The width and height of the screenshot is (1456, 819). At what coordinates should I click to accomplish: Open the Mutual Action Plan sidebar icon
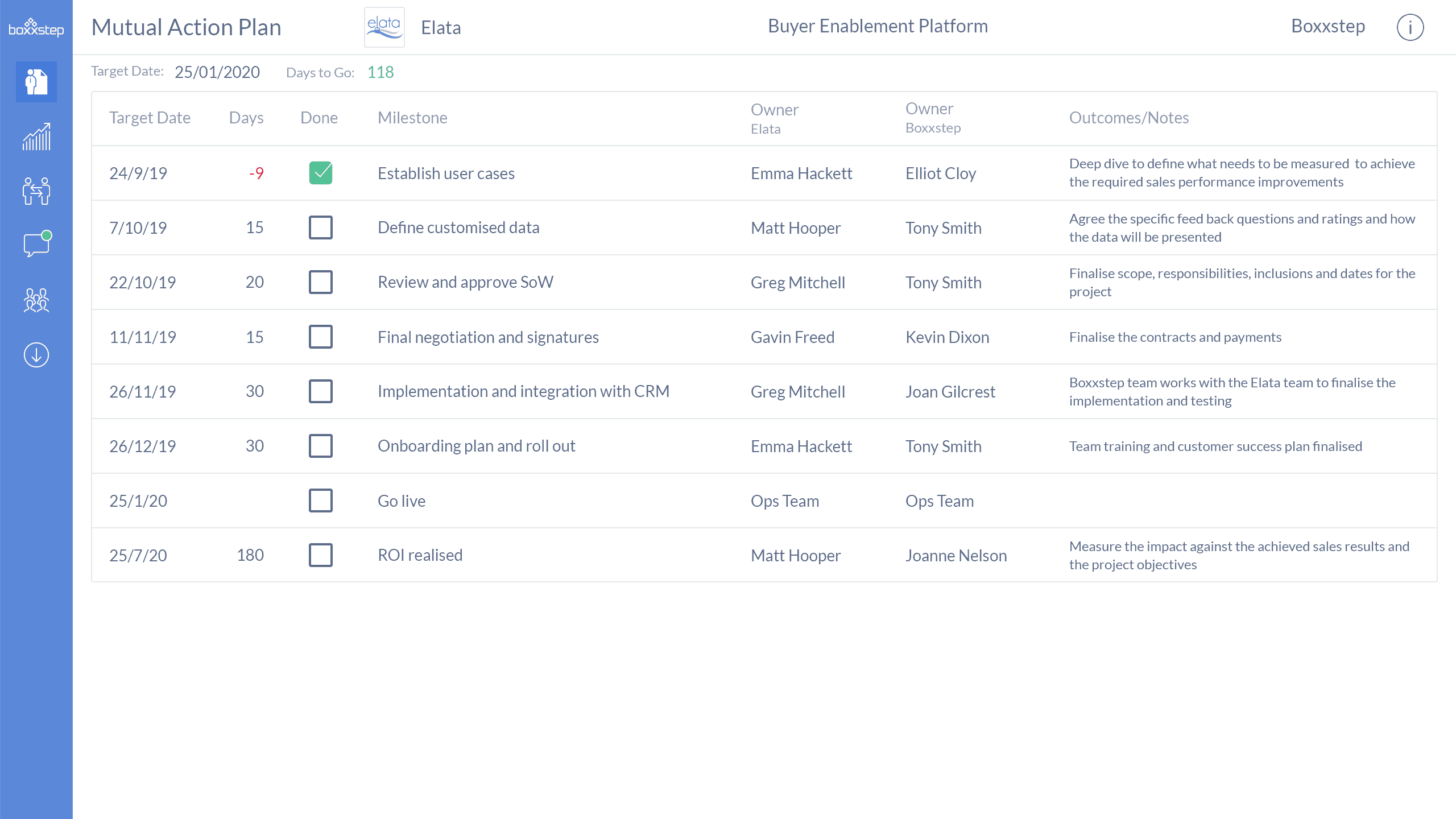click(x=36, y=82)
